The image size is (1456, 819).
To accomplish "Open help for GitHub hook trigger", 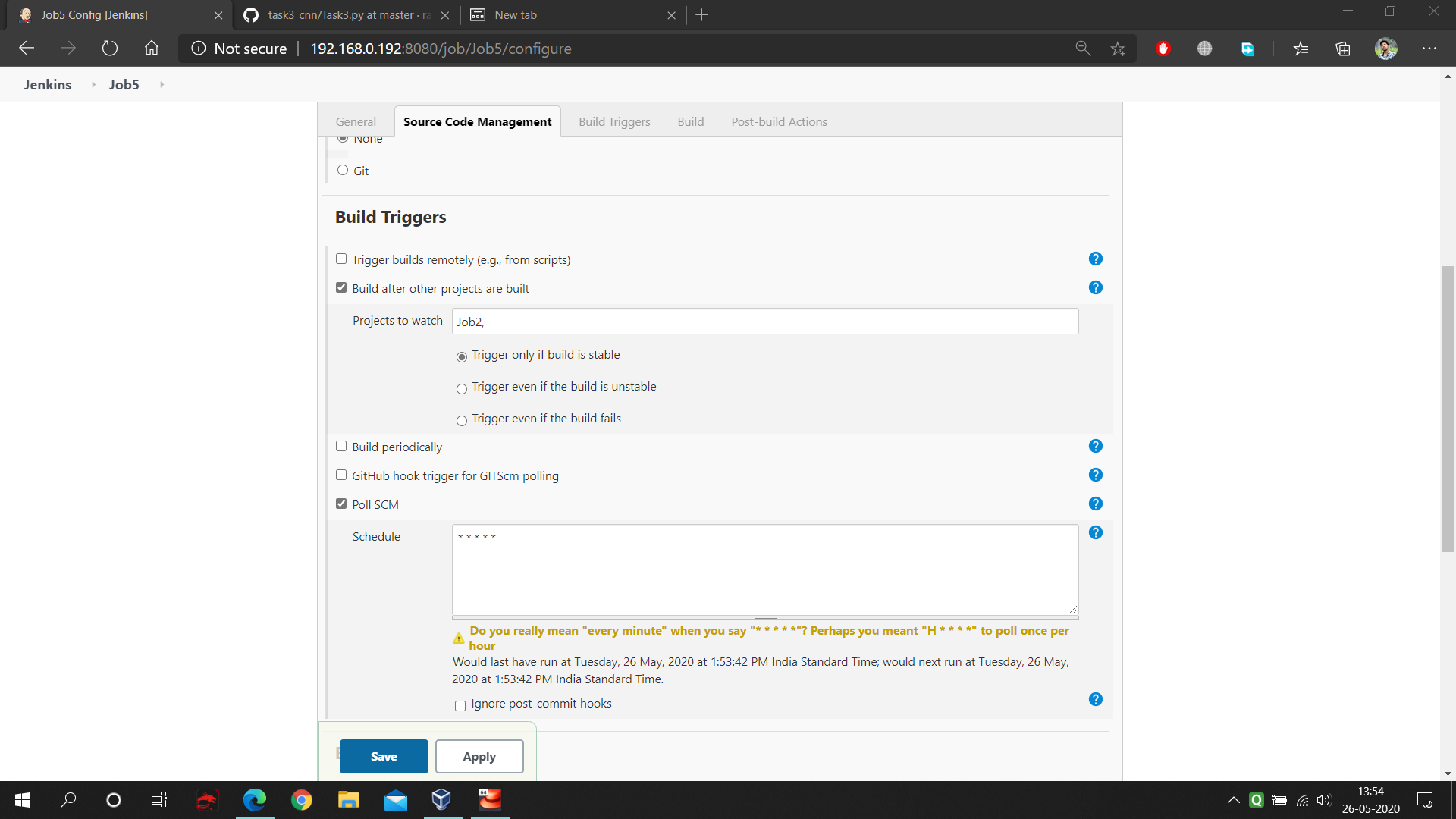I will click(x=1095, y=475).
